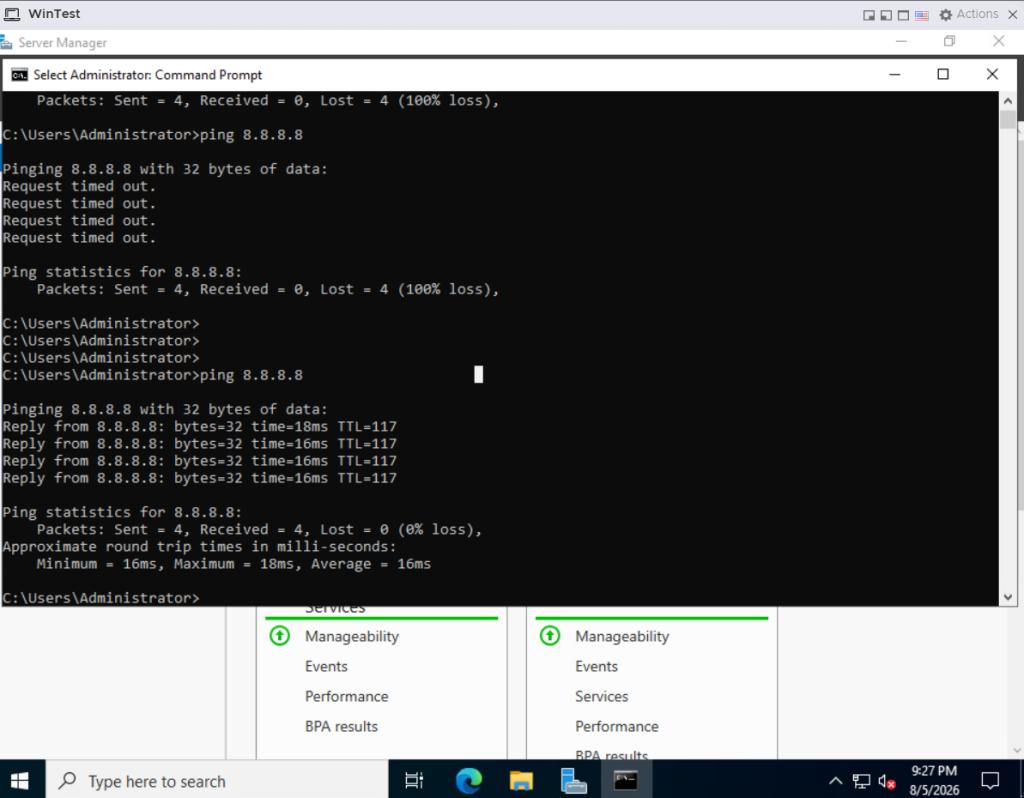Click the taskbar search box
The width and height of the screenshot is (1024, 798).
pyautogui.click(x=217, y=780)
